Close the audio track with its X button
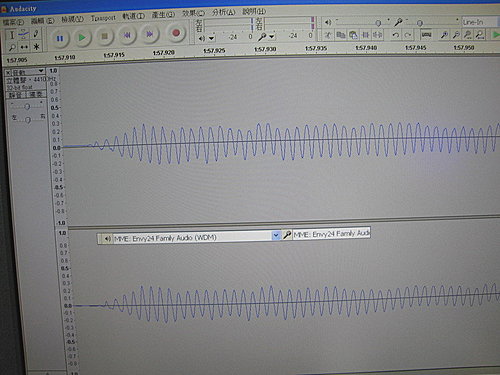This screenshot has width=500, height=375. click(8, 72)
